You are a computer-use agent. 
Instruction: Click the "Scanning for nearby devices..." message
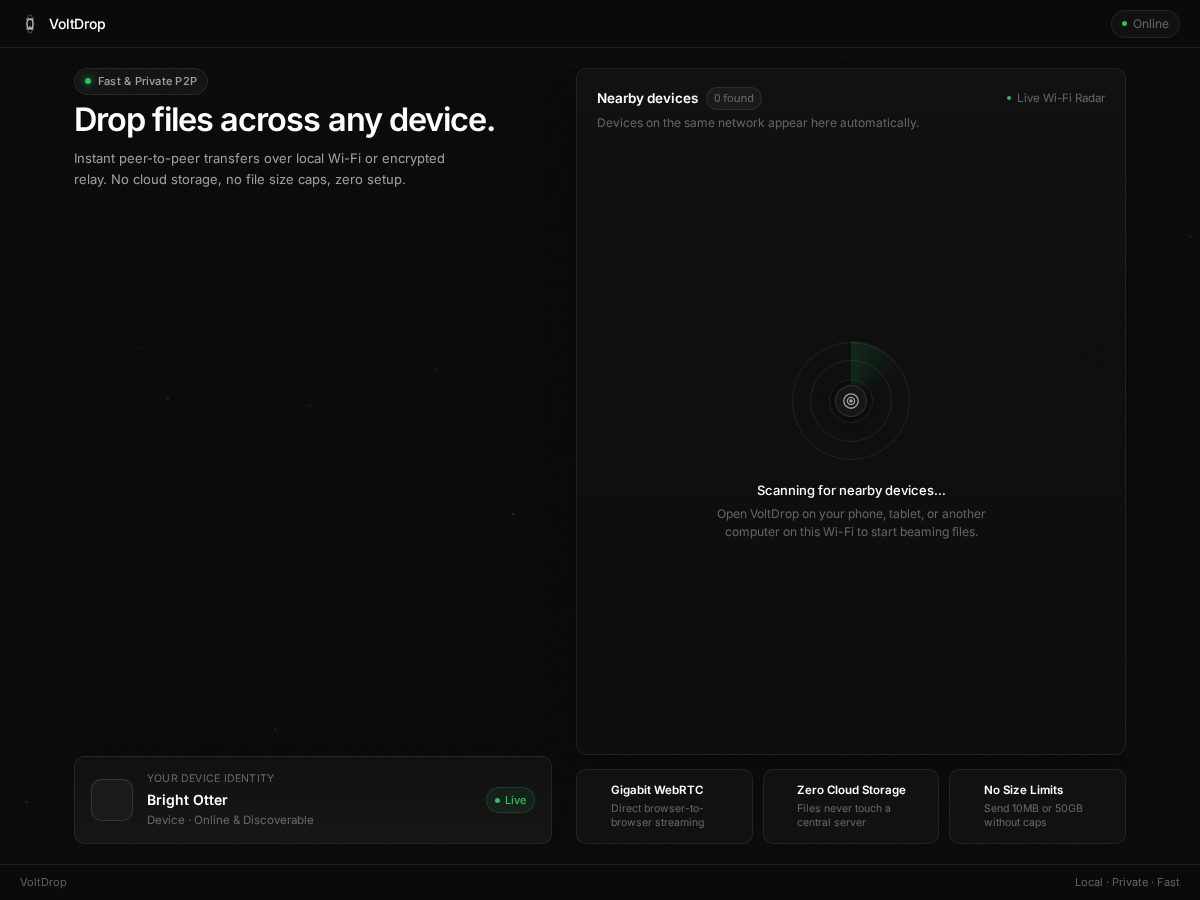tap(851, 490)
